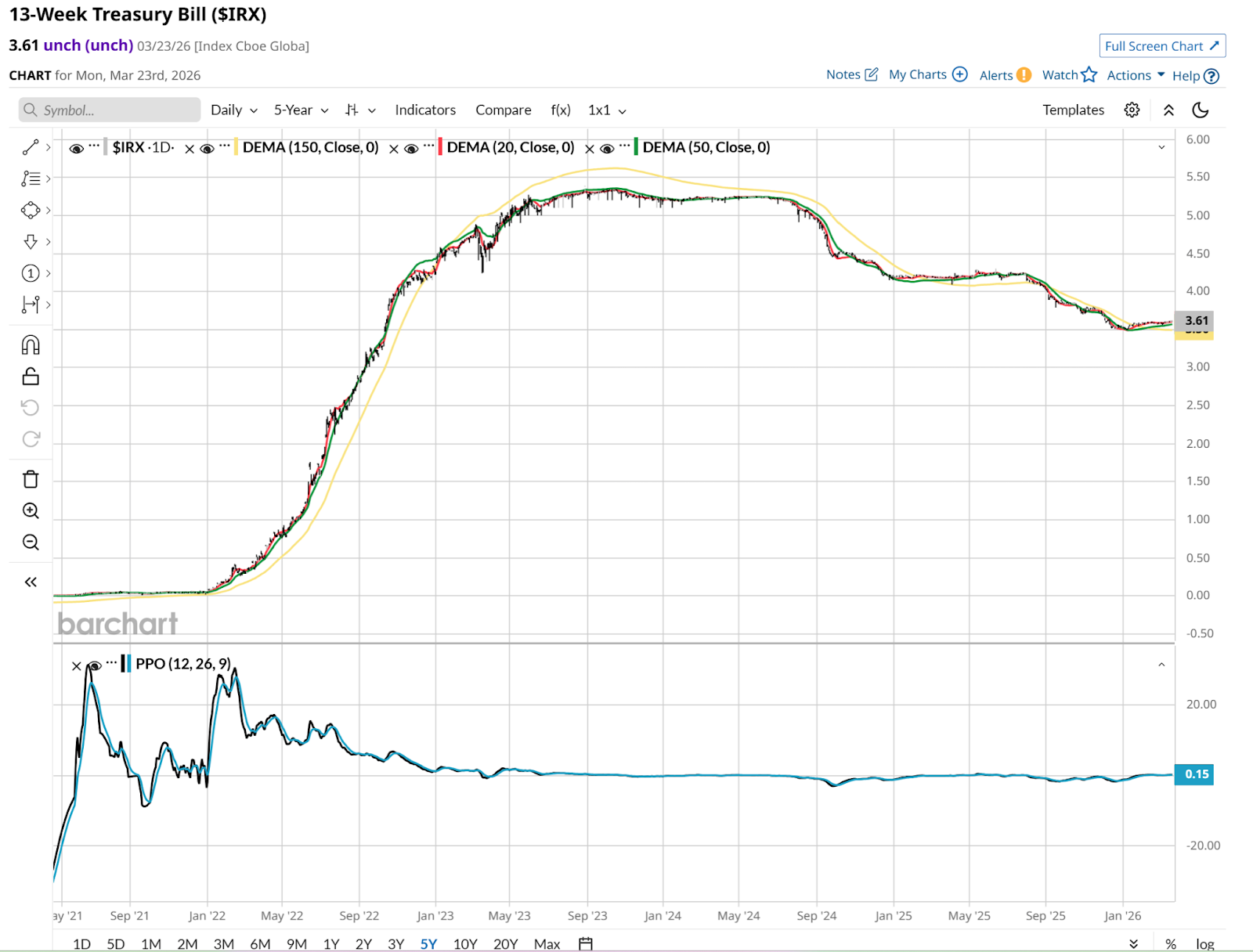This screenshot has width=1253, height=952.
Task: Click the green DEMA 50 color swatch
Action: coord(636,147)
